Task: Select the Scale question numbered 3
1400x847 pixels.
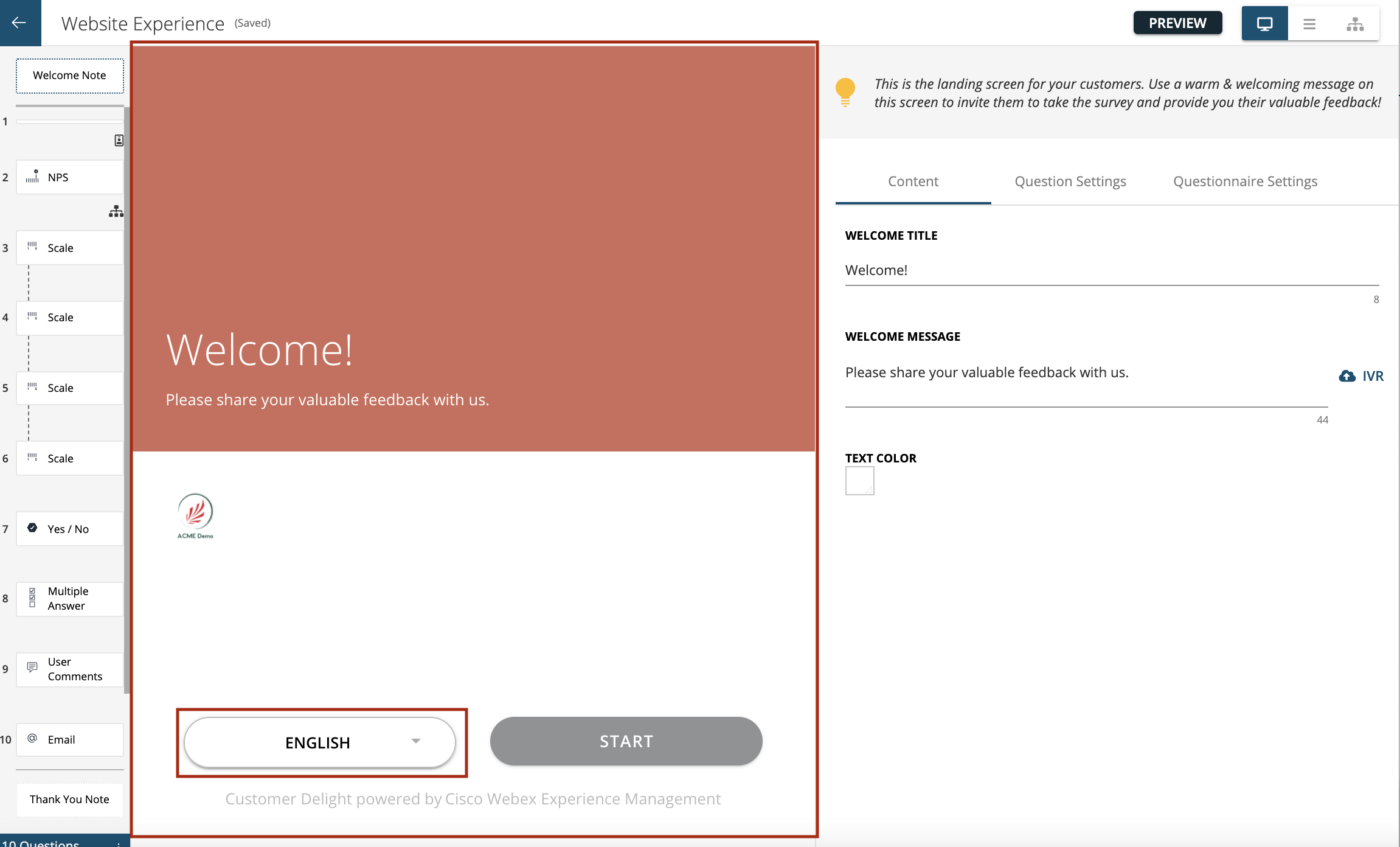Action: [x=70, y=248]
